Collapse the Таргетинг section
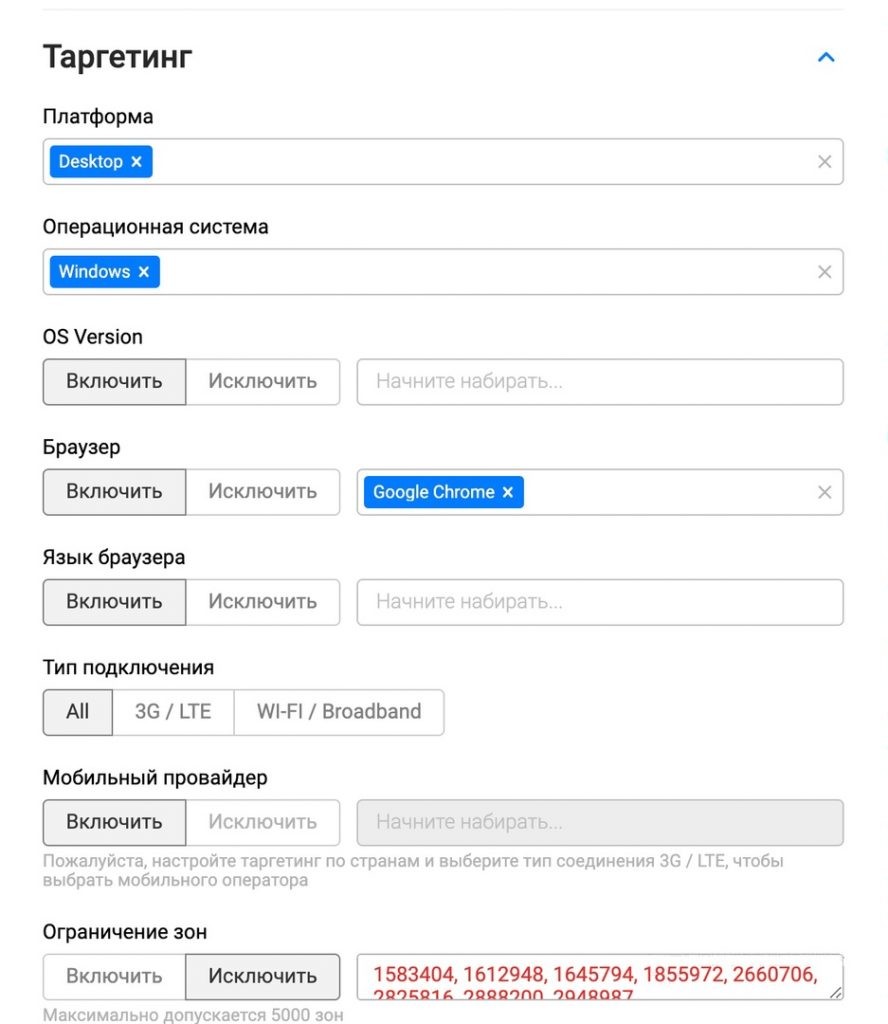Viewport: 888px width, 1024px height. [826, 57]
